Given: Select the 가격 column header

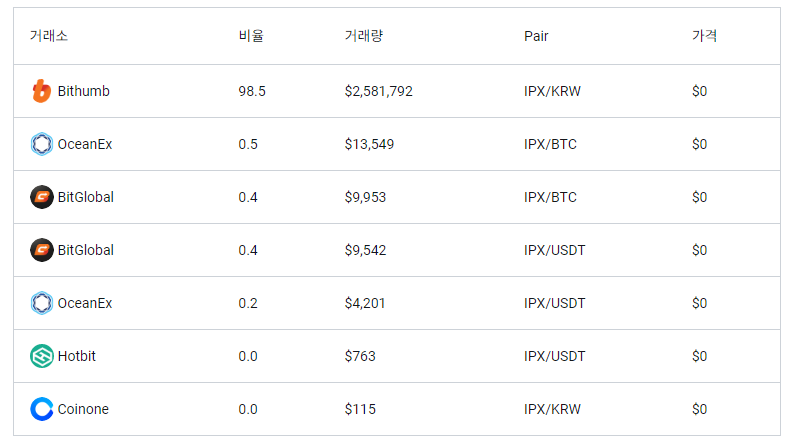Looking at the screenshot, I should point(704,36).
